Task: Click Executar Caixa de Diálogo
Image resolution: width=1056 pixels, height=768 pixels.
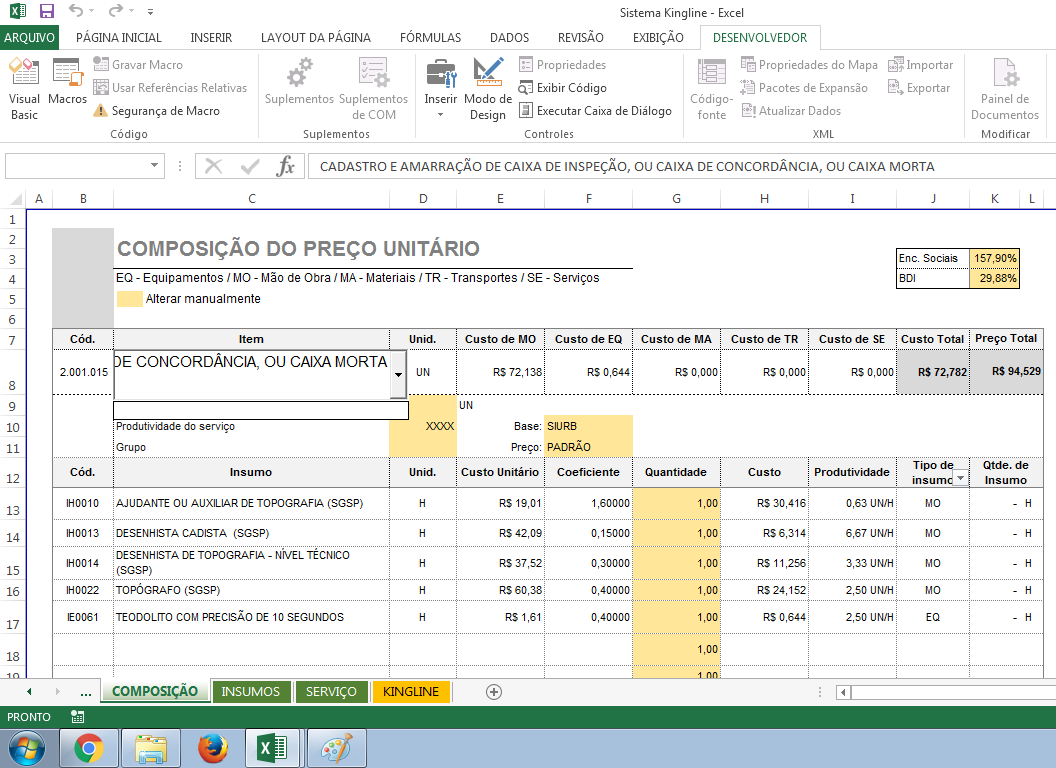Action: click(x=595, y=110)
